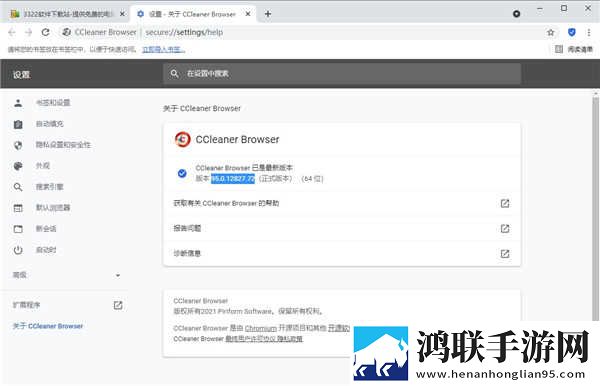Click the settings search field
The image size is (600, 386).
click(342, 73)
